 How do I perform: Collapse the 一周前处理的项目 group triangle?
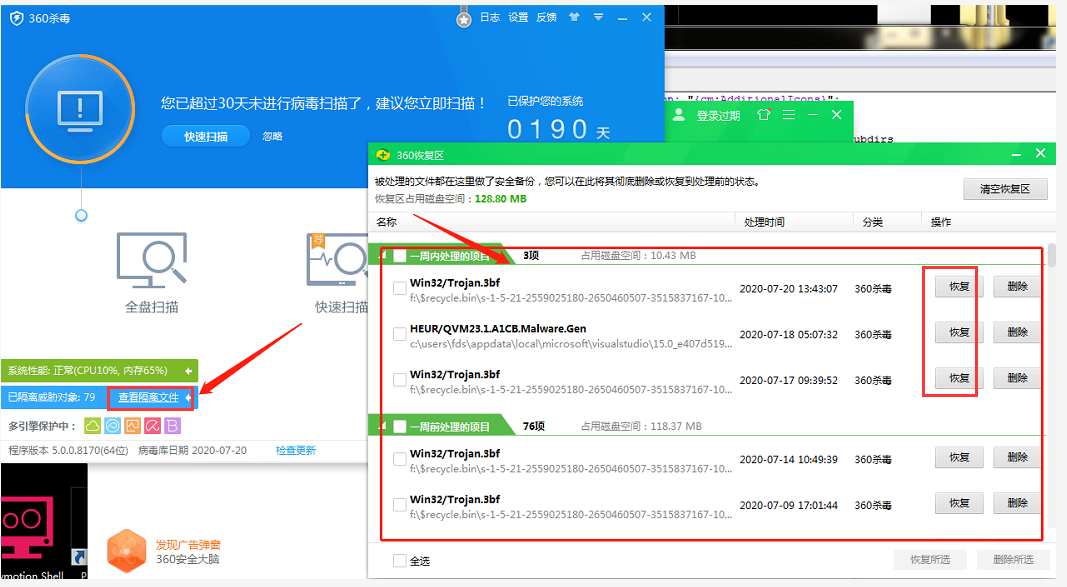[x=383, y=426]
